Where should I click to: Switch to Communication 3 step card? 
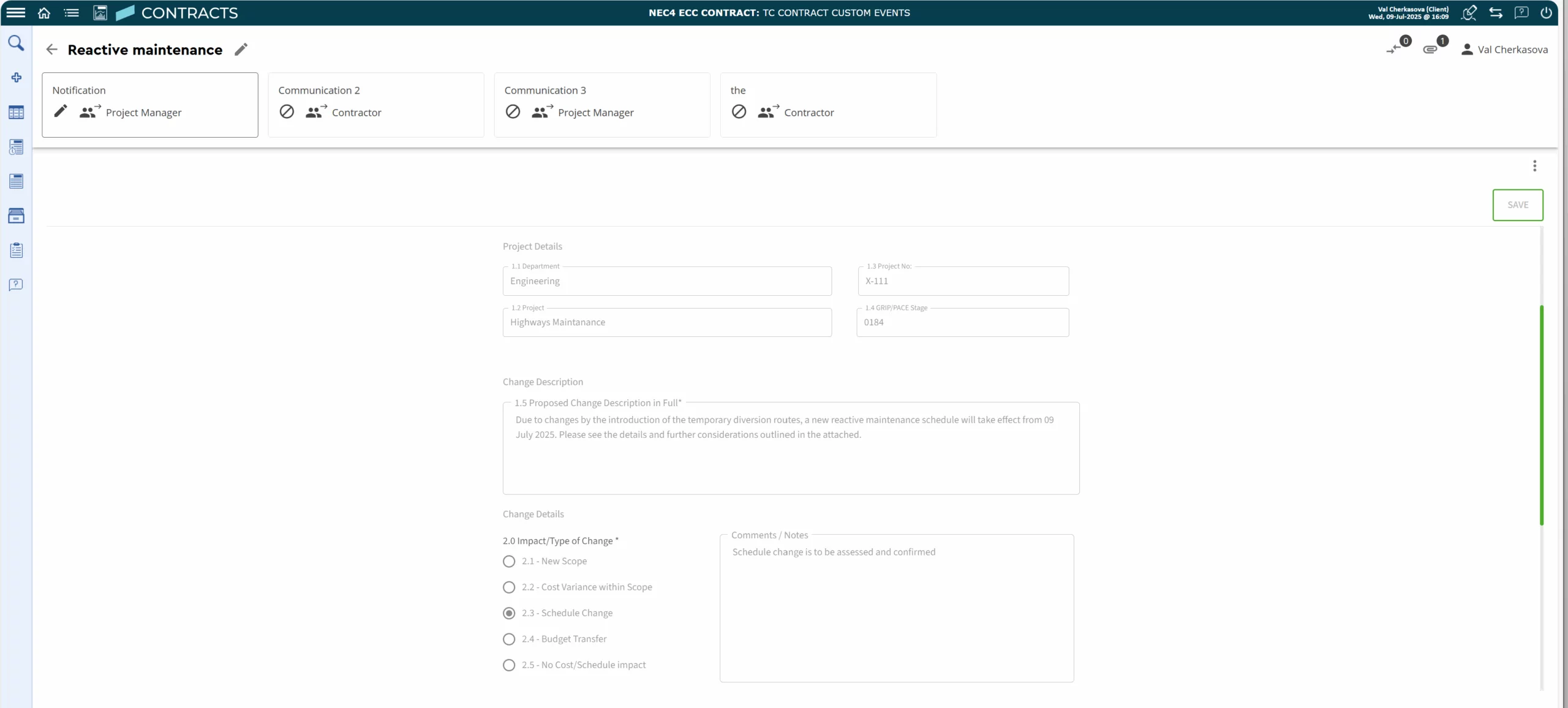[602, 105]
